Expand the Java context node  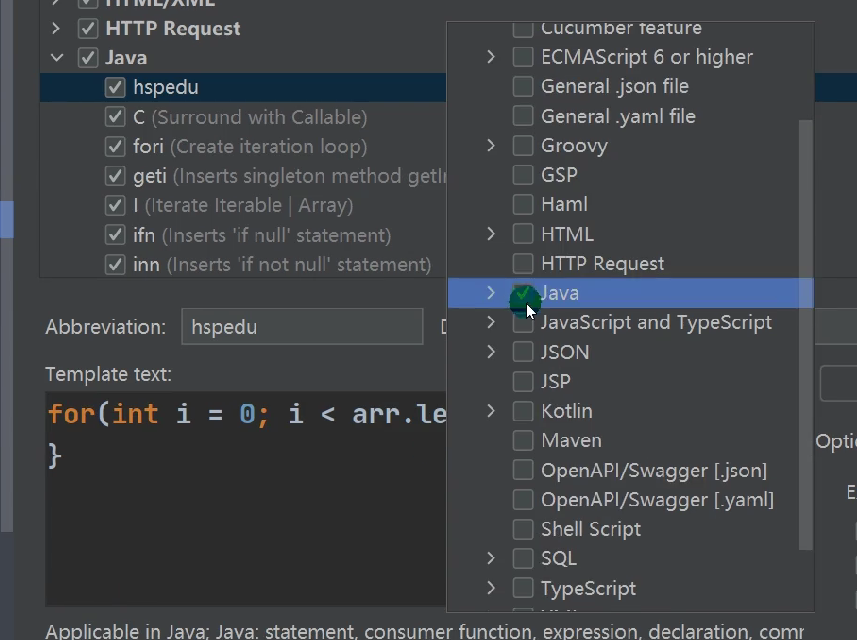491,293
